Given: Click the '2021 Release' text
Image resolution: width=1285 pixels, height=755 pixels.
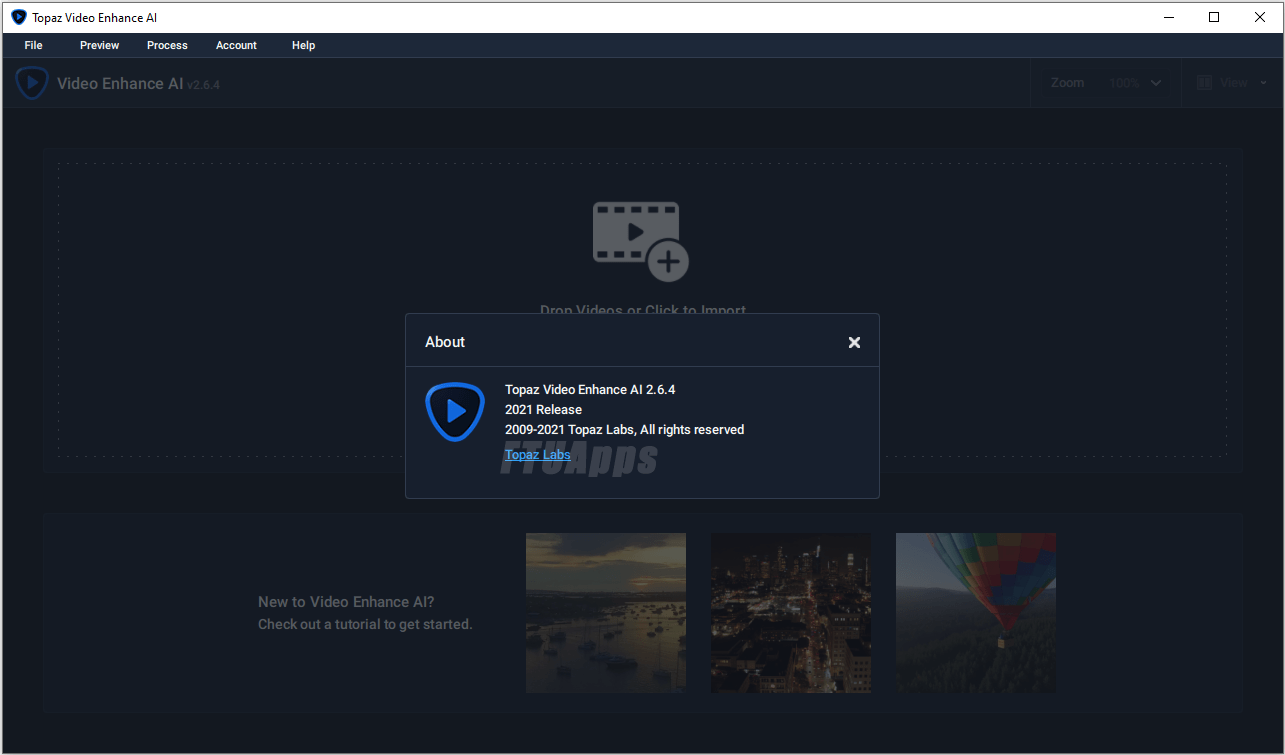Looking at the screenshot, I should (x=543, y=409).
